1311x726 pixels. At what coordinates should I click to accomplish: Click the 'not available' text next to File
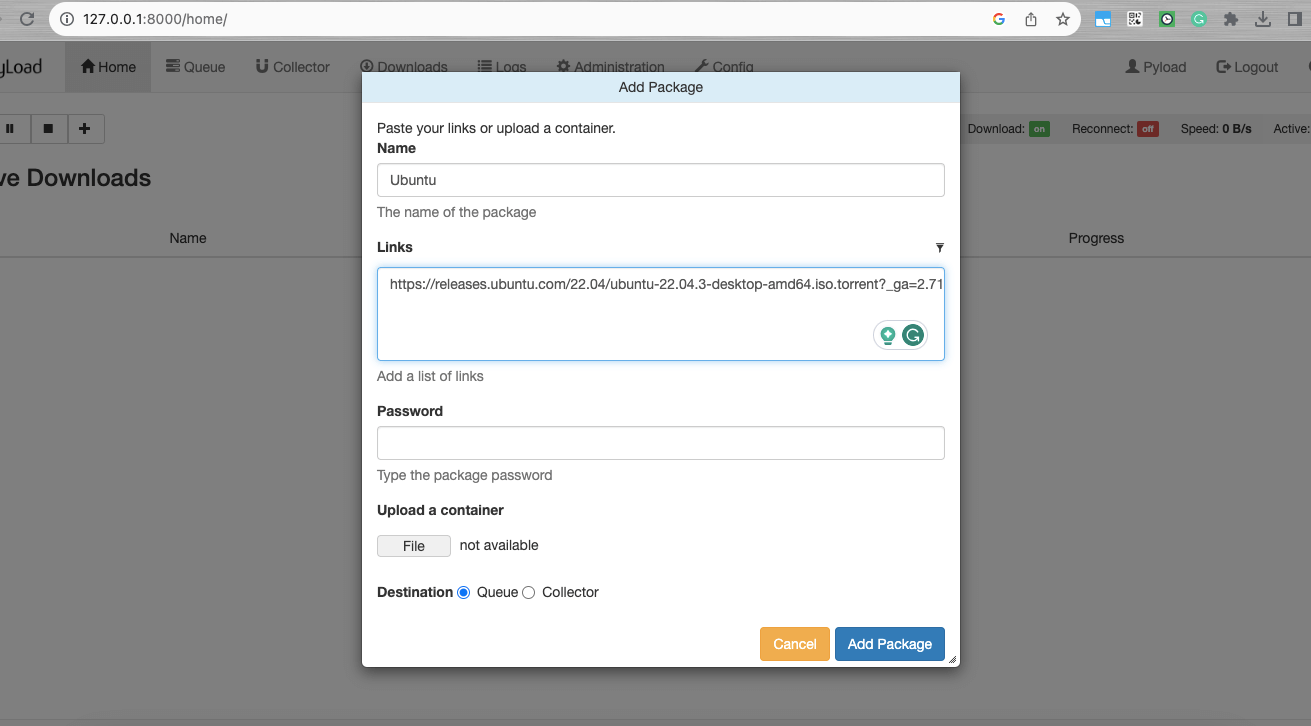(x=499, y=545)
